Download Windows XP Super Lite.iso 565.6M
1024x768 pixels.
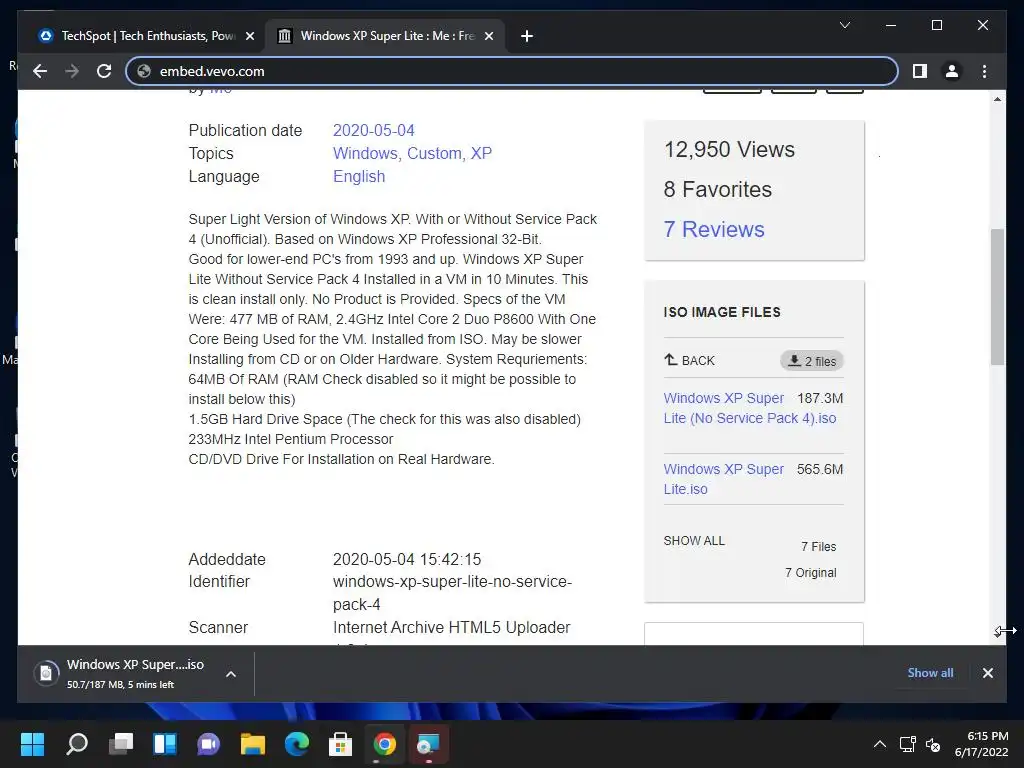[724, 479]
